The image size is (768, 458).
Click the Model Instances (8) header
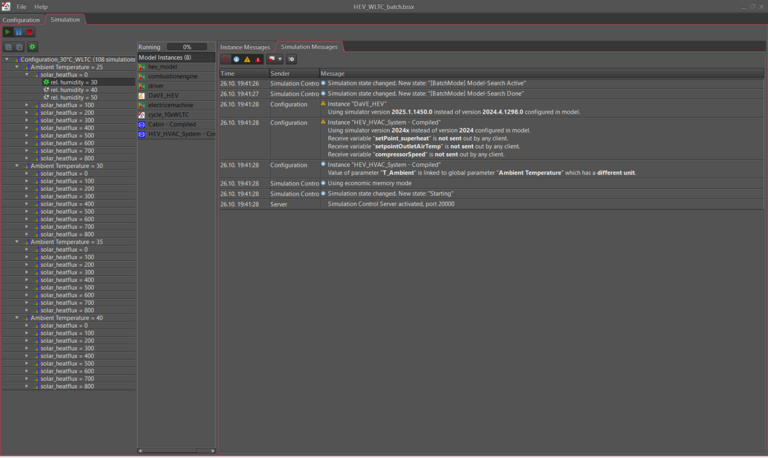point(176,58)
